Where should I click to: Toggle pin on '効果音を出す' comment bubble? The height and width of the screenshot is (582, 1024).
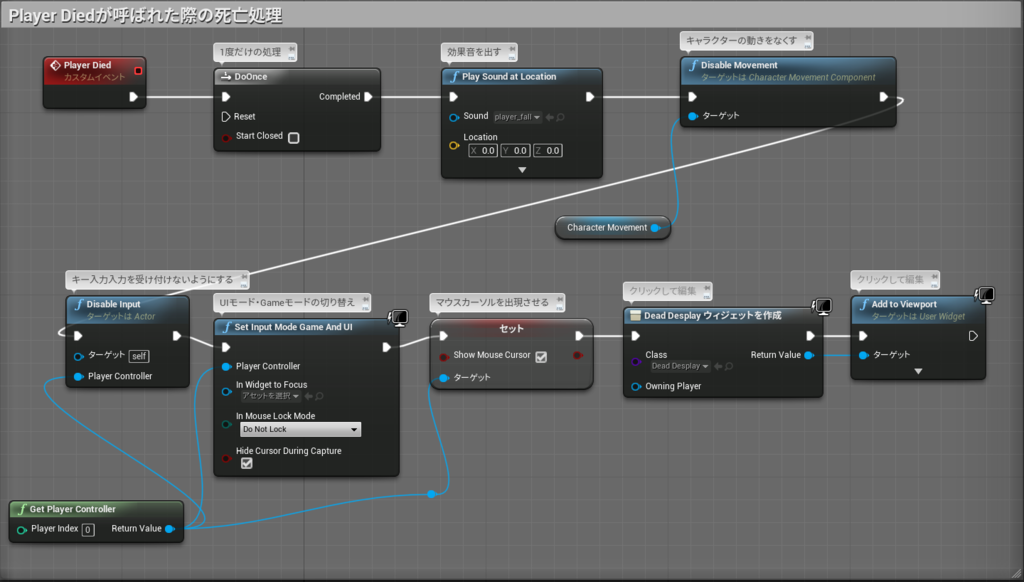pos(512,49)
